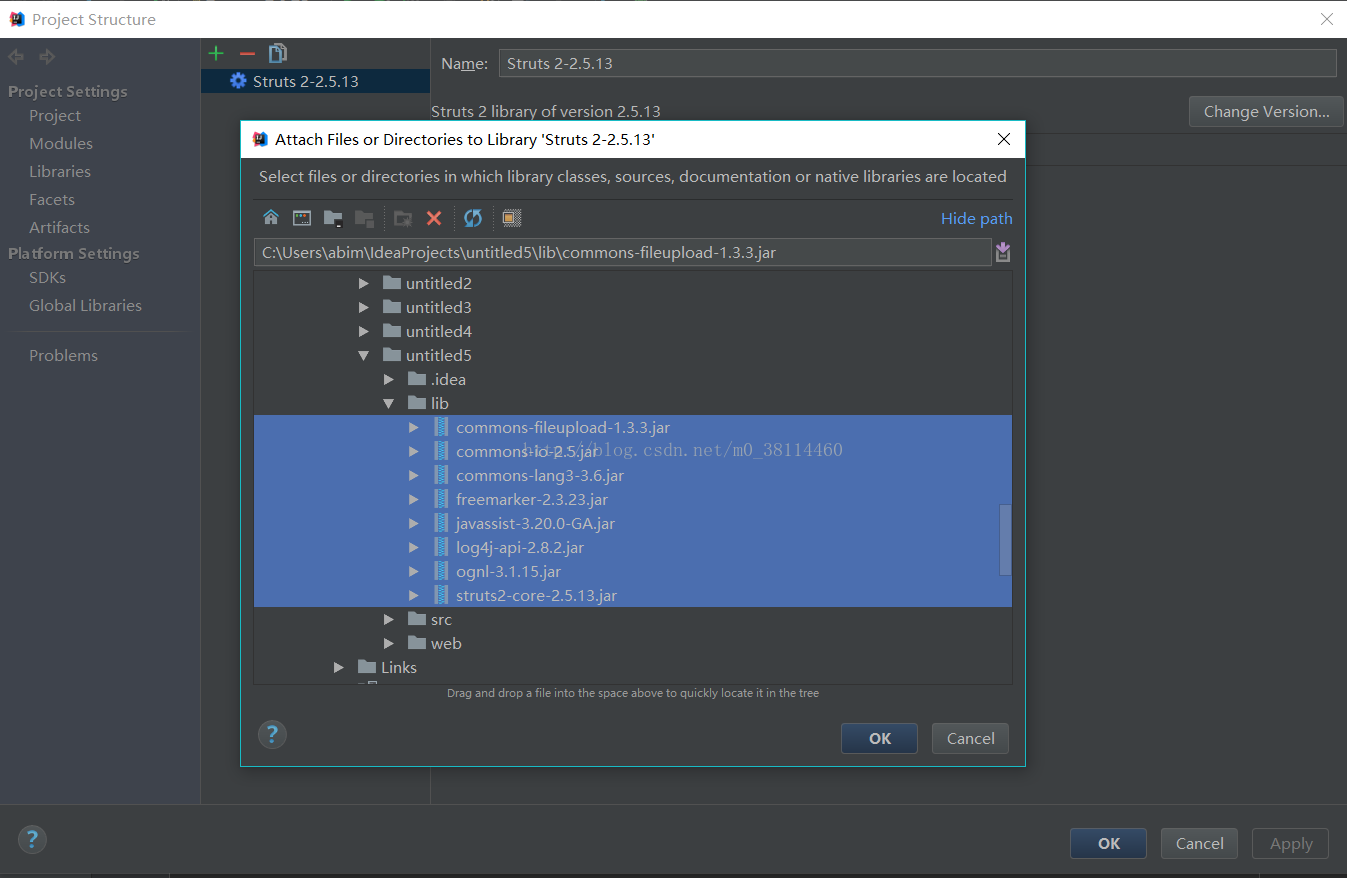
Task: Click the file tree vertical scrollbar thumb
Action: coord(1005,540)
